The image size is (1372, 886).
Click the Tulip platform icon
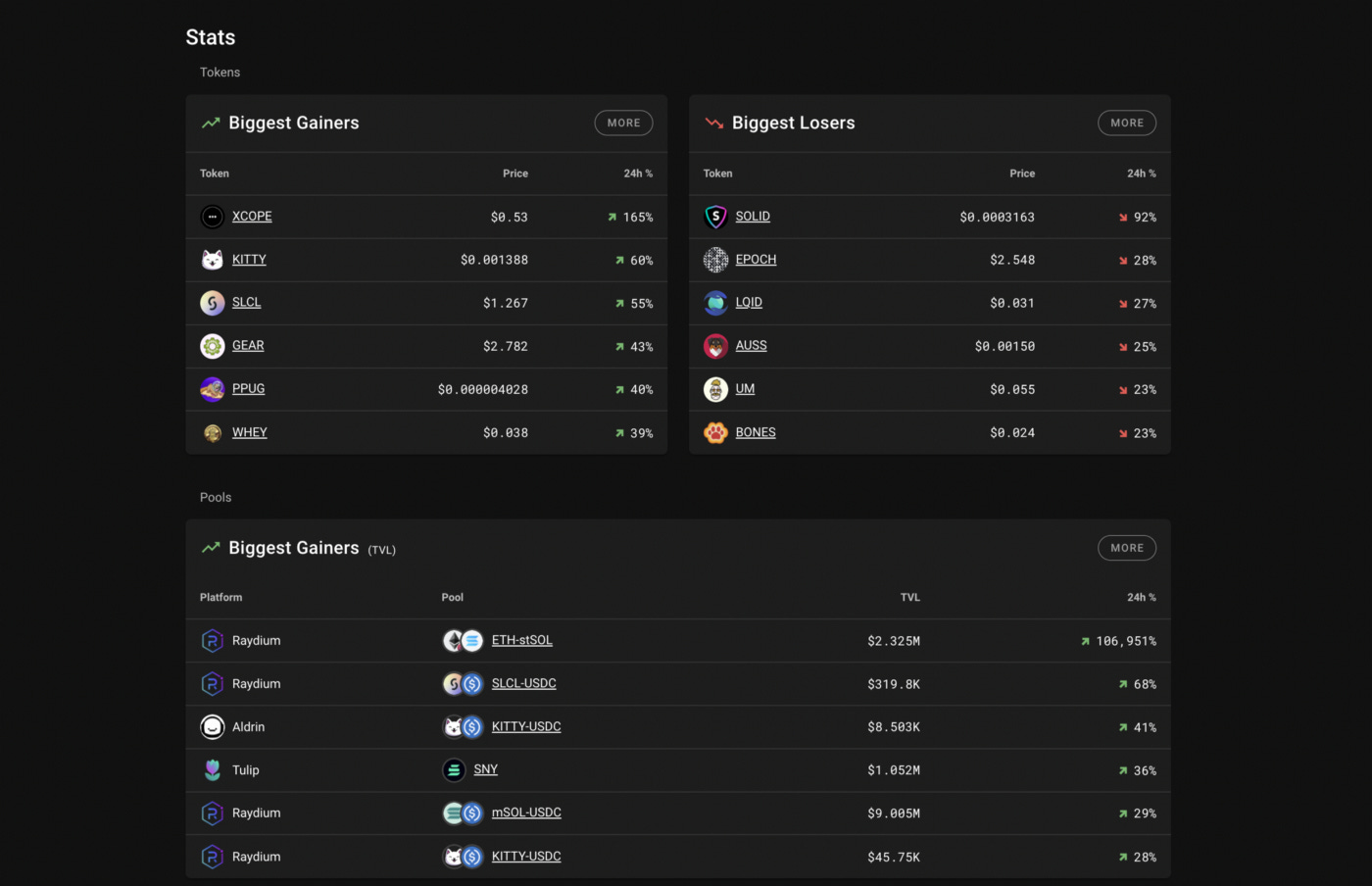pyautogui.click(x=212, y=769)
